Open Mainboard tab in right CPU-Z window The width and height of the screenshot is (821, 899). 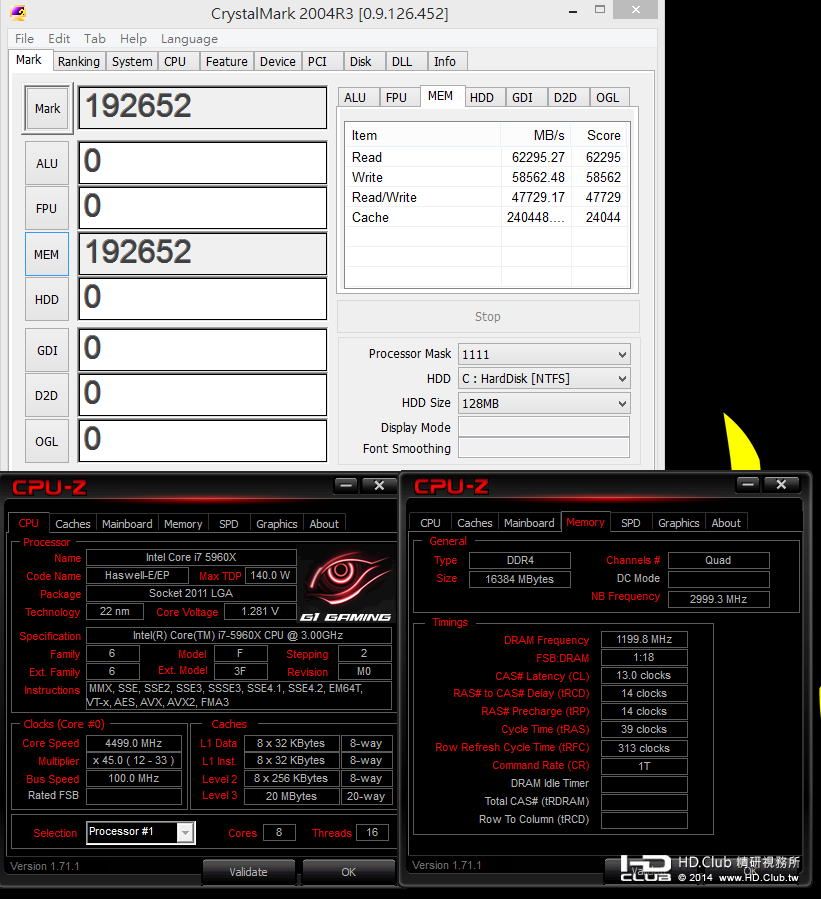[529, 522]
